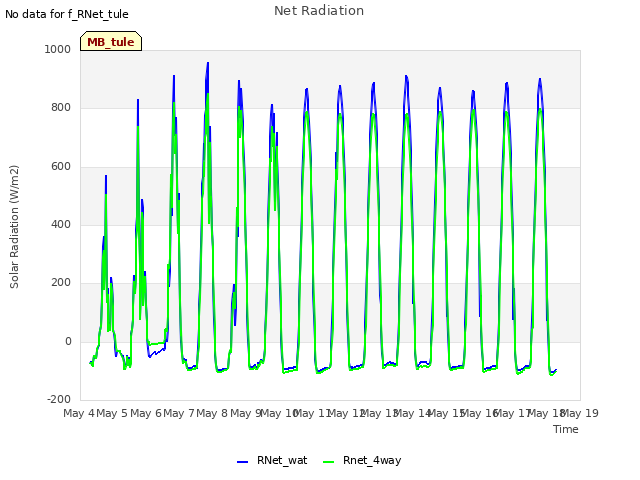Click the 0 y-axis tick label

68,341
